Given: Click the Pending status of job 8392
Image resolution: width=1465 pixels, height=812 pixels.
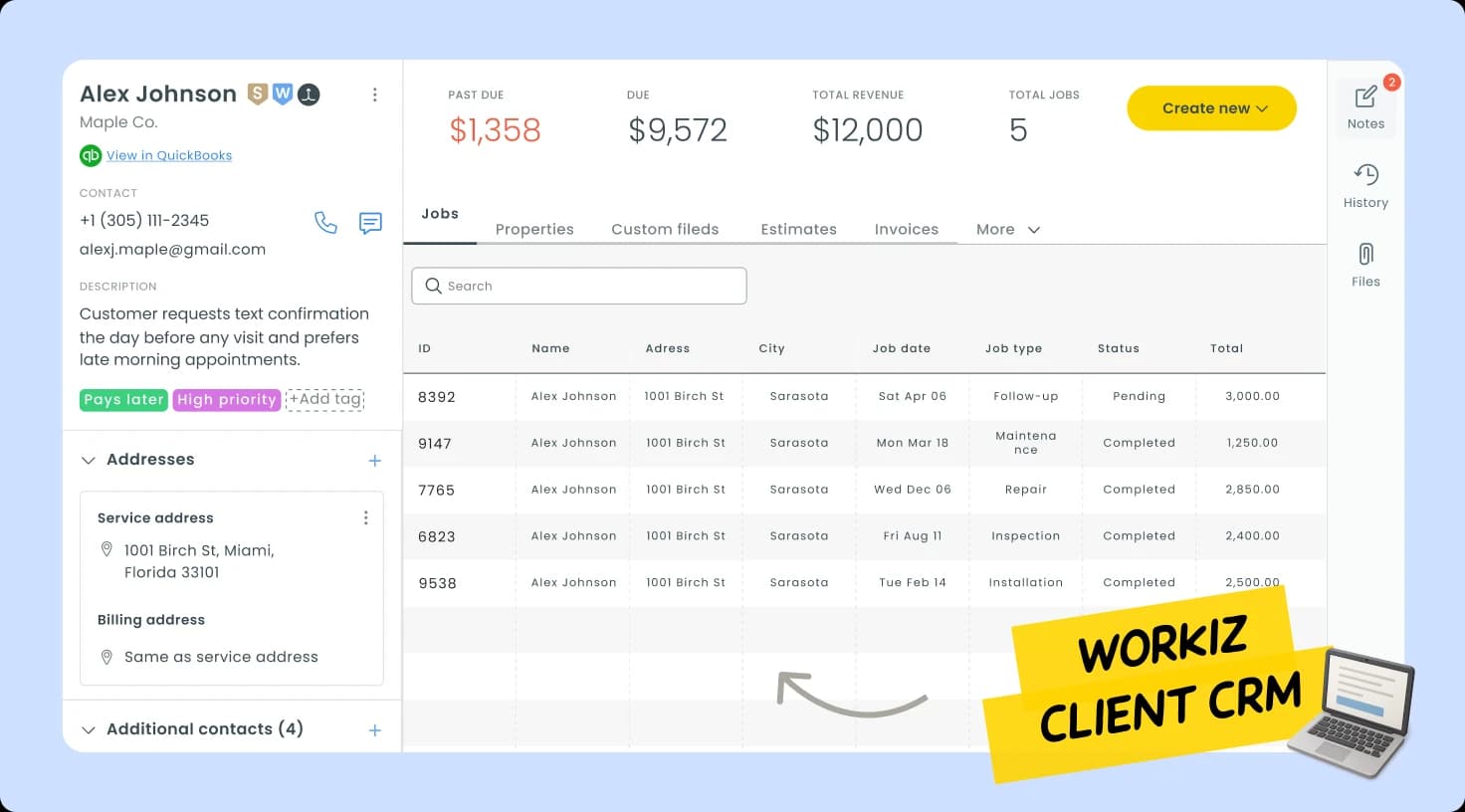Looking at the screenshot, I should [x=1139, y=396].
